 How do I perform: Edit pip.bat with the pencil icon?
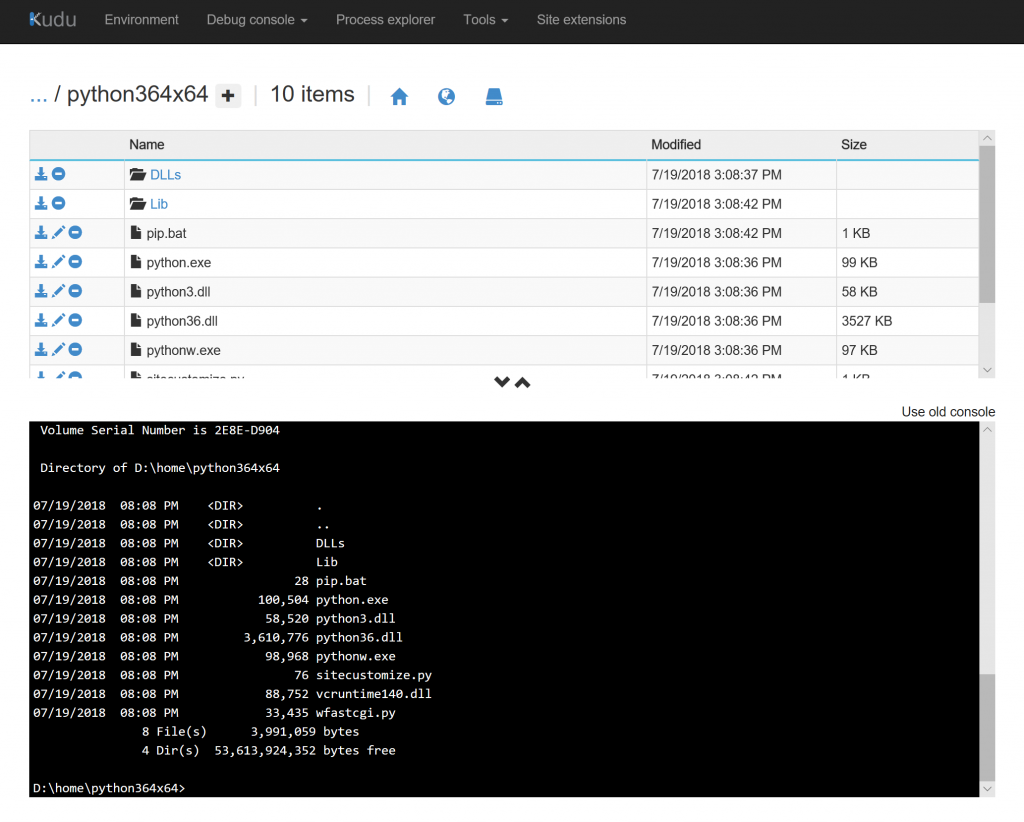(x=57, y=232)
